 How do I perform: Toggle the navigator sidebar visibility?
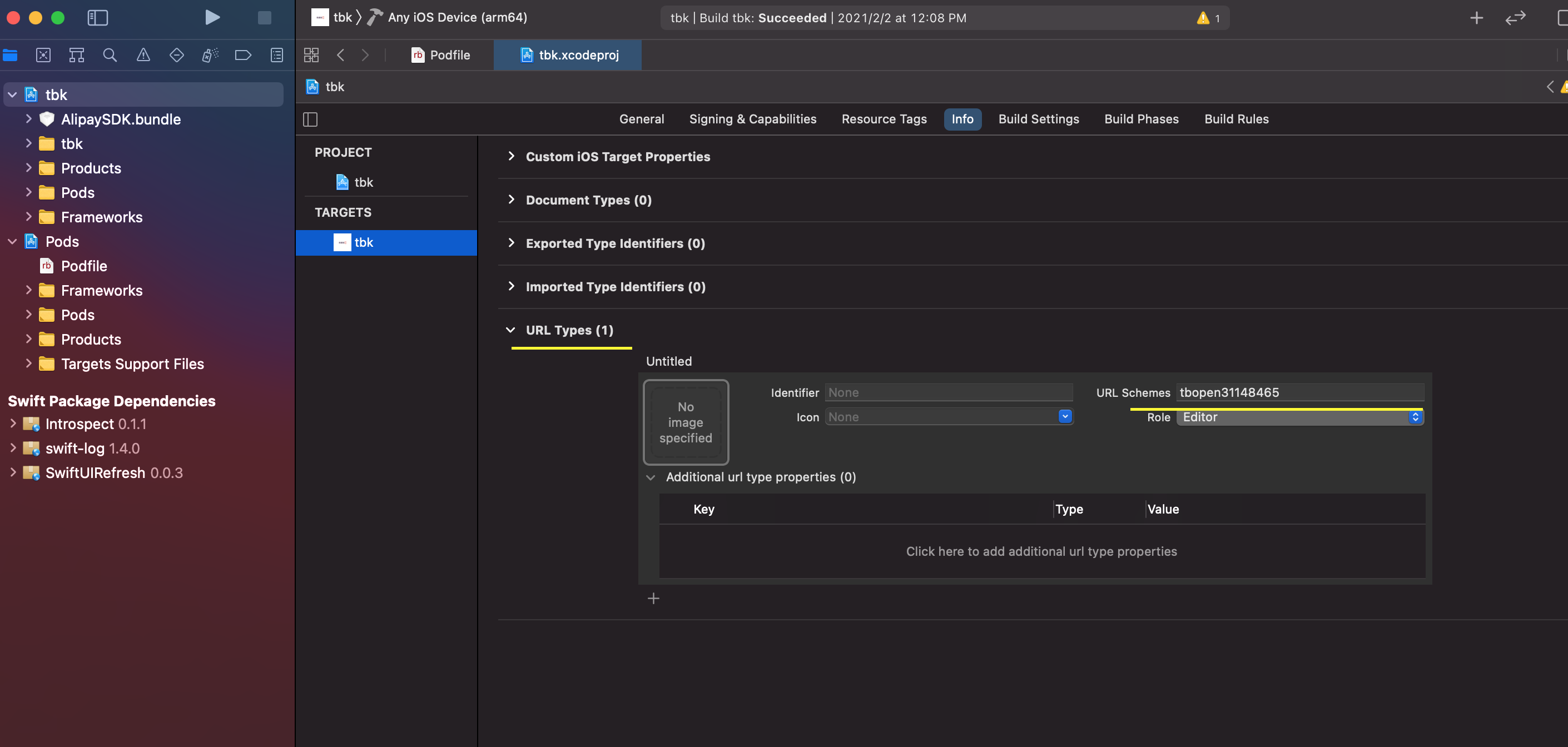(x=97, y=18)
